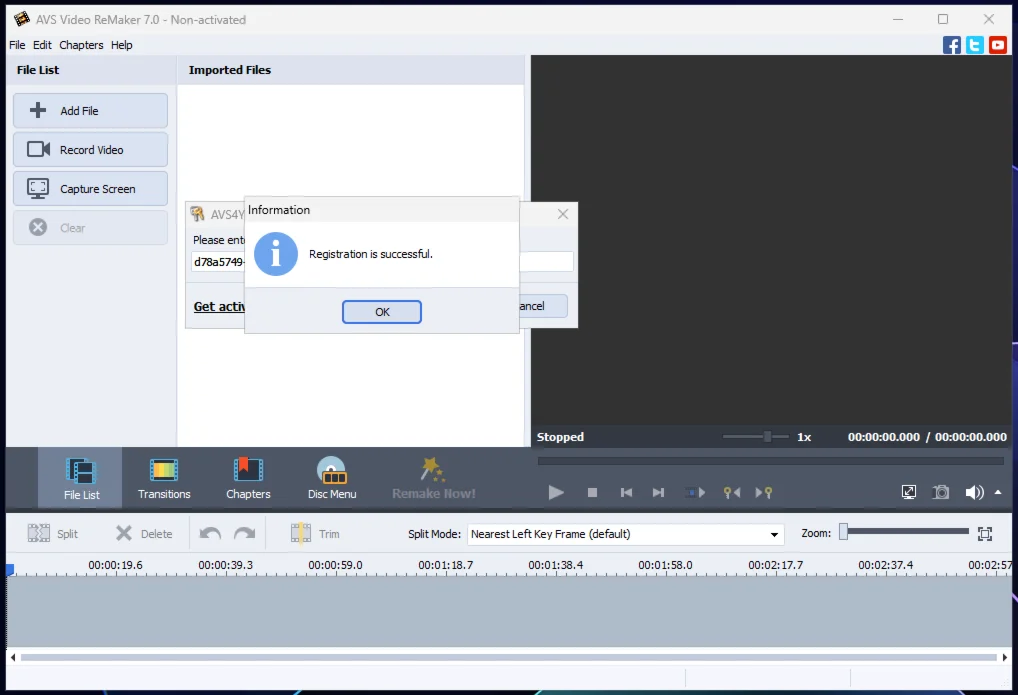Close the AVS4YOU activation dialog
Viewport: 1018px width, 695px height.
point(563,214)
